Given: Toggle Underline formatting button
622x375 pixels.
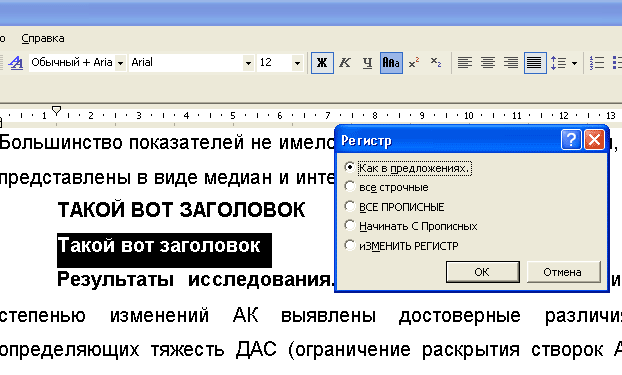Looking at the screenshot, I should (367, 63).
